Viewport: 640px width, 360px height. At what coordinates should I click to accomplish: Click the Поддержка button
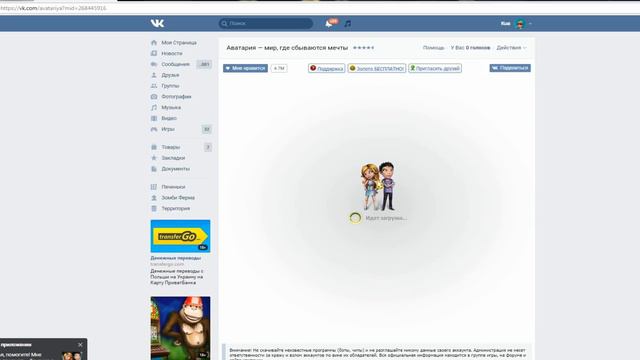pyautogui.click(x=327, y=68)
